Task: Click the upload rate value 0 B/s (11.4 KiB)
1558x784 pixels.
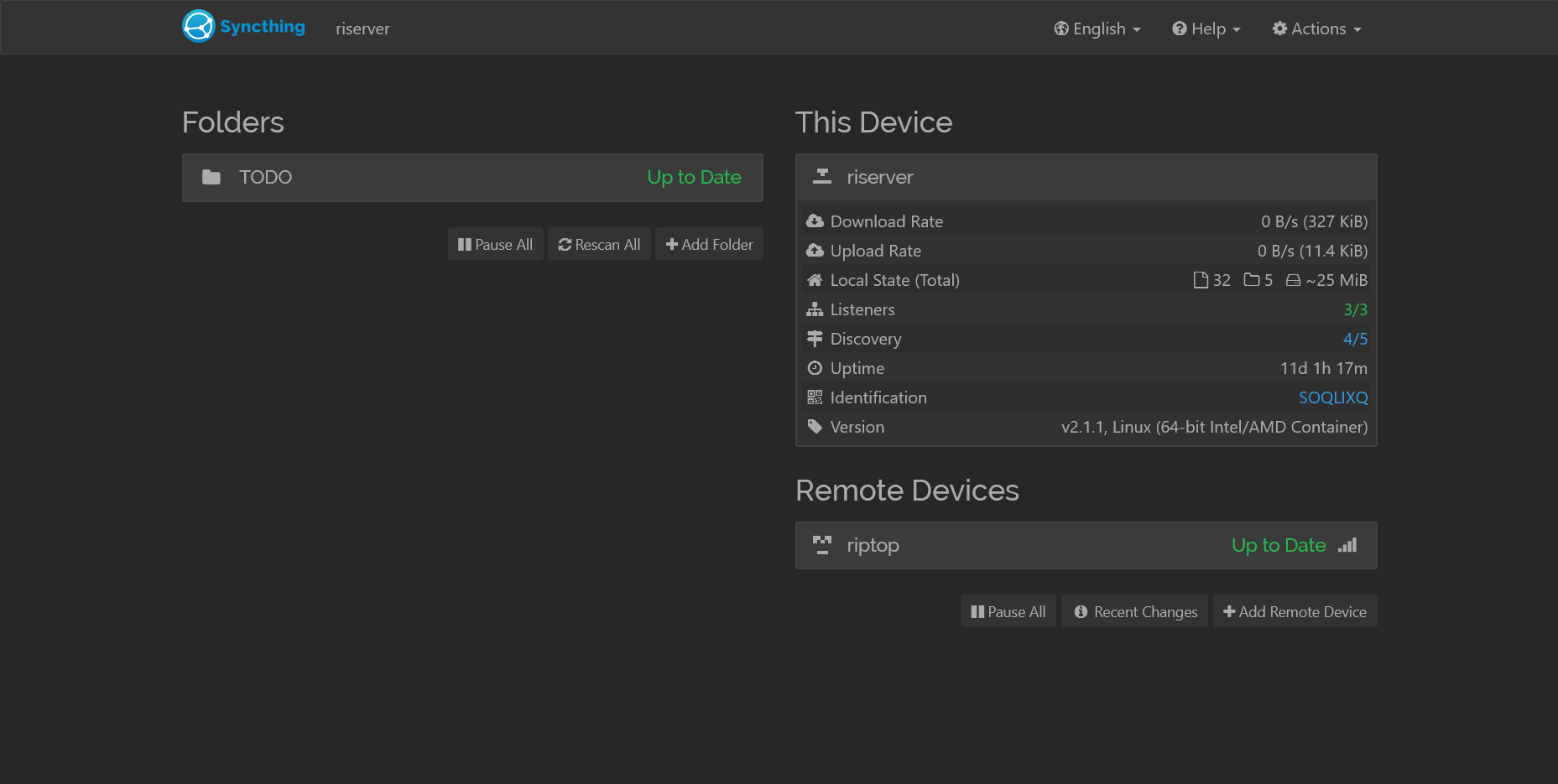Action: [1312, 251]
